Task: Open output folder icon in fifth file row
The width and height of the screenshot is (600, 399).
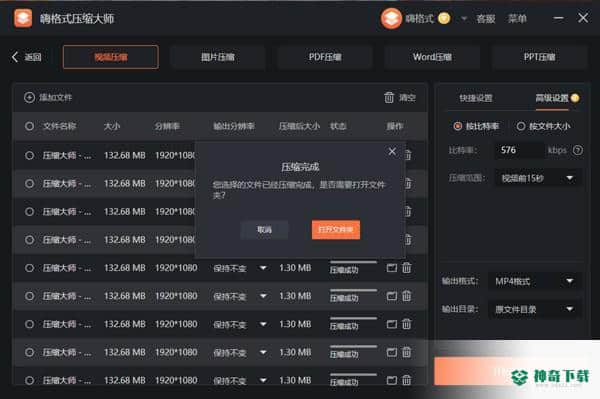Action: tap(391, 268)
